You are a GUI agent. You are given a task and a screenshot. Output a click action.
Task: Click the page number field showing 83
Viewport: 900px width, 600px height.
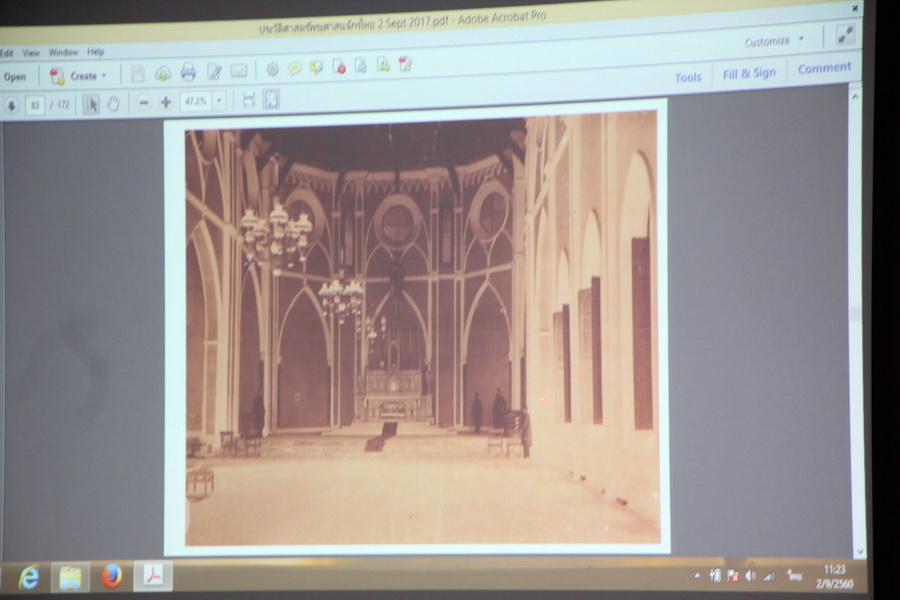pyautogui.click(x=36, y=105)
